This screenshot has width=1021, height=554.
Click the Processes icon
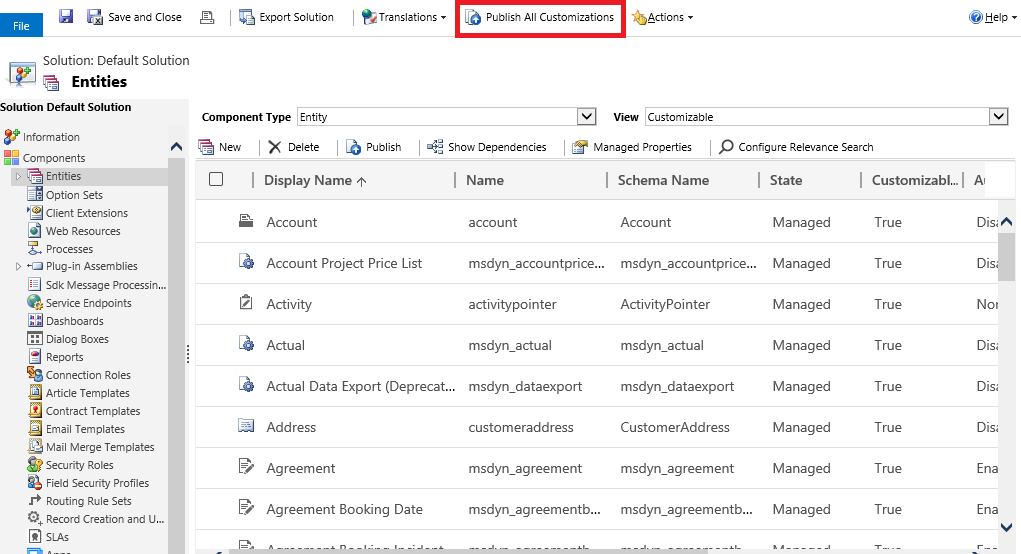35,249
